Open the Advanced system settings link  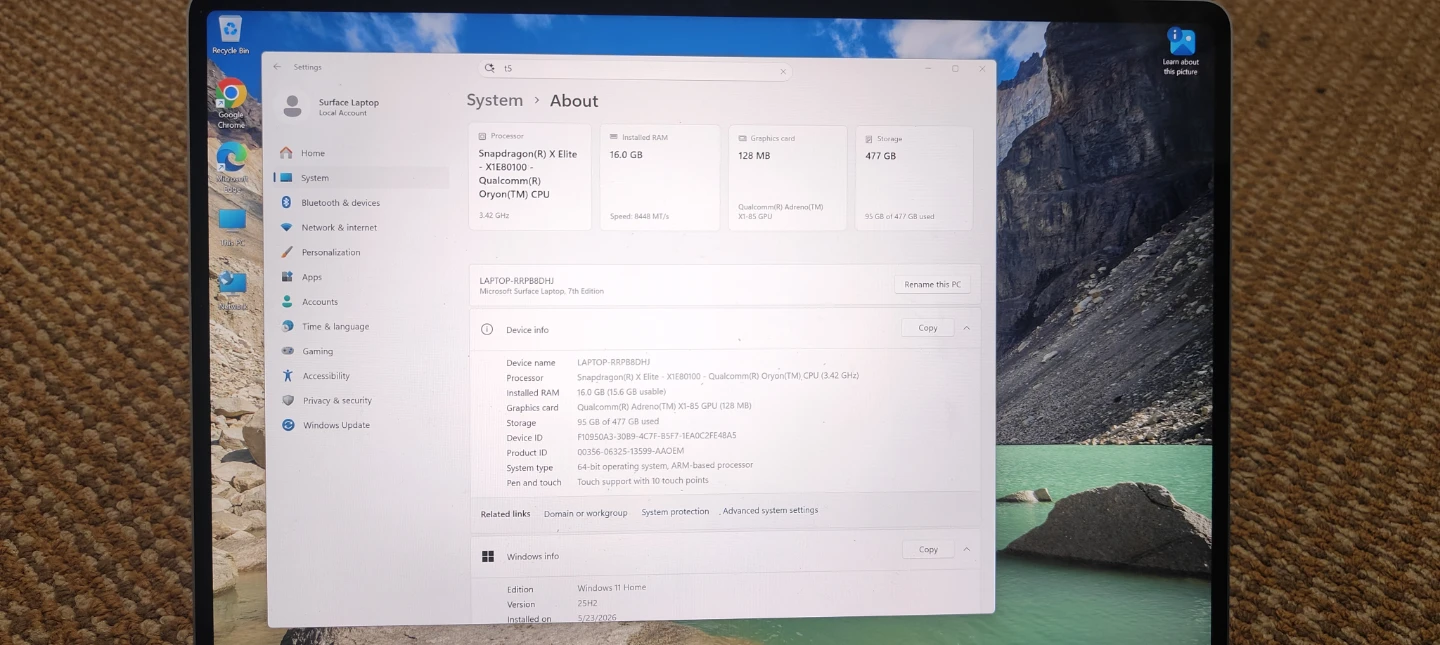click(770, 510)
